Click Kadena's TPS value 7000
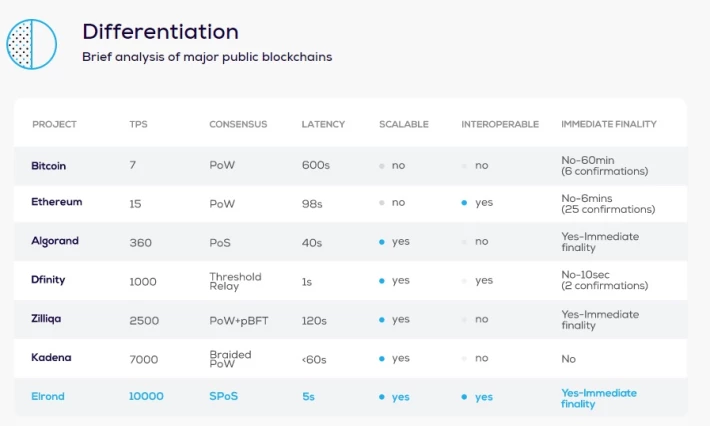Image resolution: width=710 pixels, height=426 pixels. (144, 359)
